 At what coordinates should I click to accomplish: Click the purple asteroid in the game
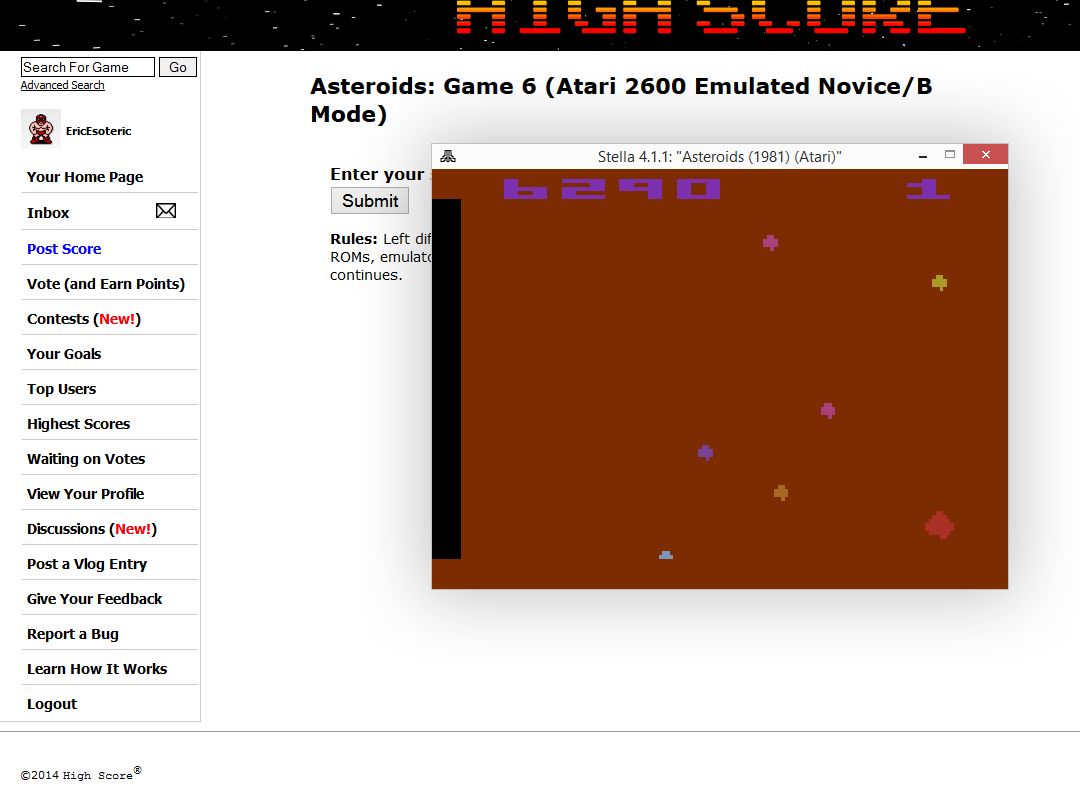[x=705, y=453]
